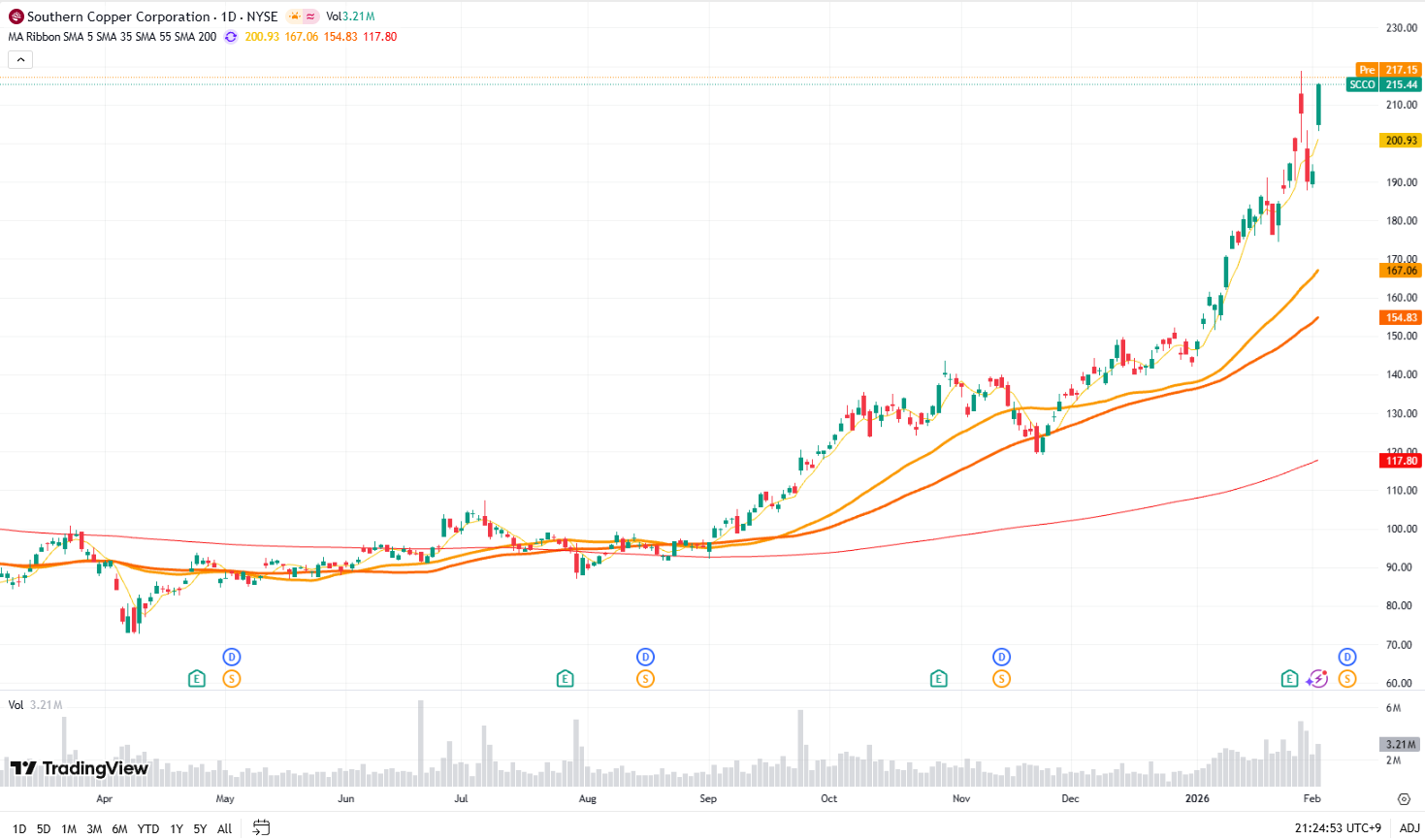This screenshot has height=840, width=1425.
Task: Click the 2026 label on time axis
Action: click(x=1198, y=799)
